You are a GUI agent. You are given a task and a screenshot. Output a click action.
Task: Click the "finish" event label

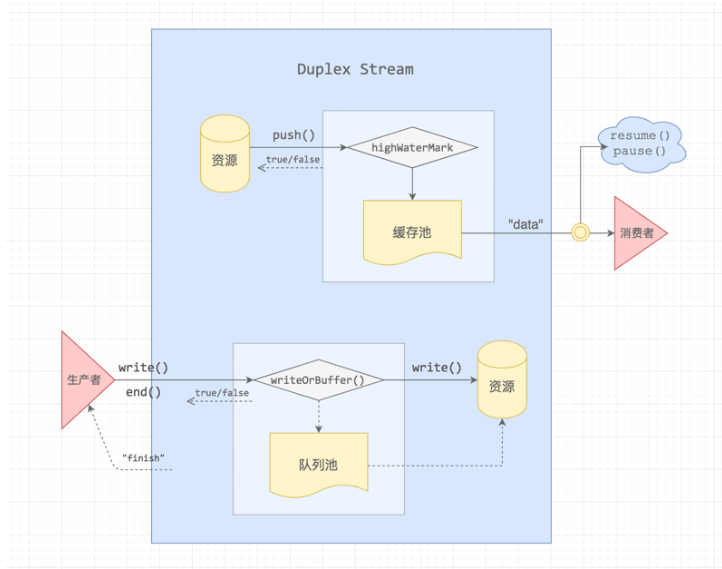[x=143, y=458]
